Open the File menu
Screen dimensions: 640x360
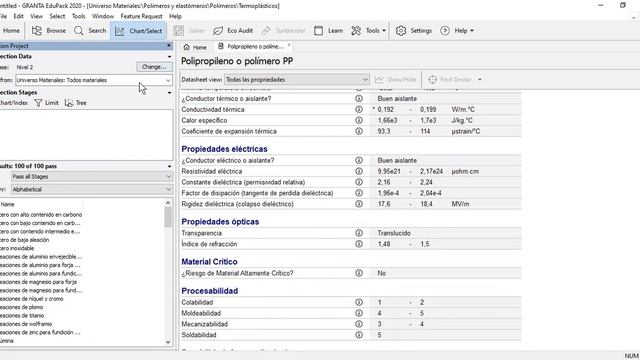click(3, 16)
